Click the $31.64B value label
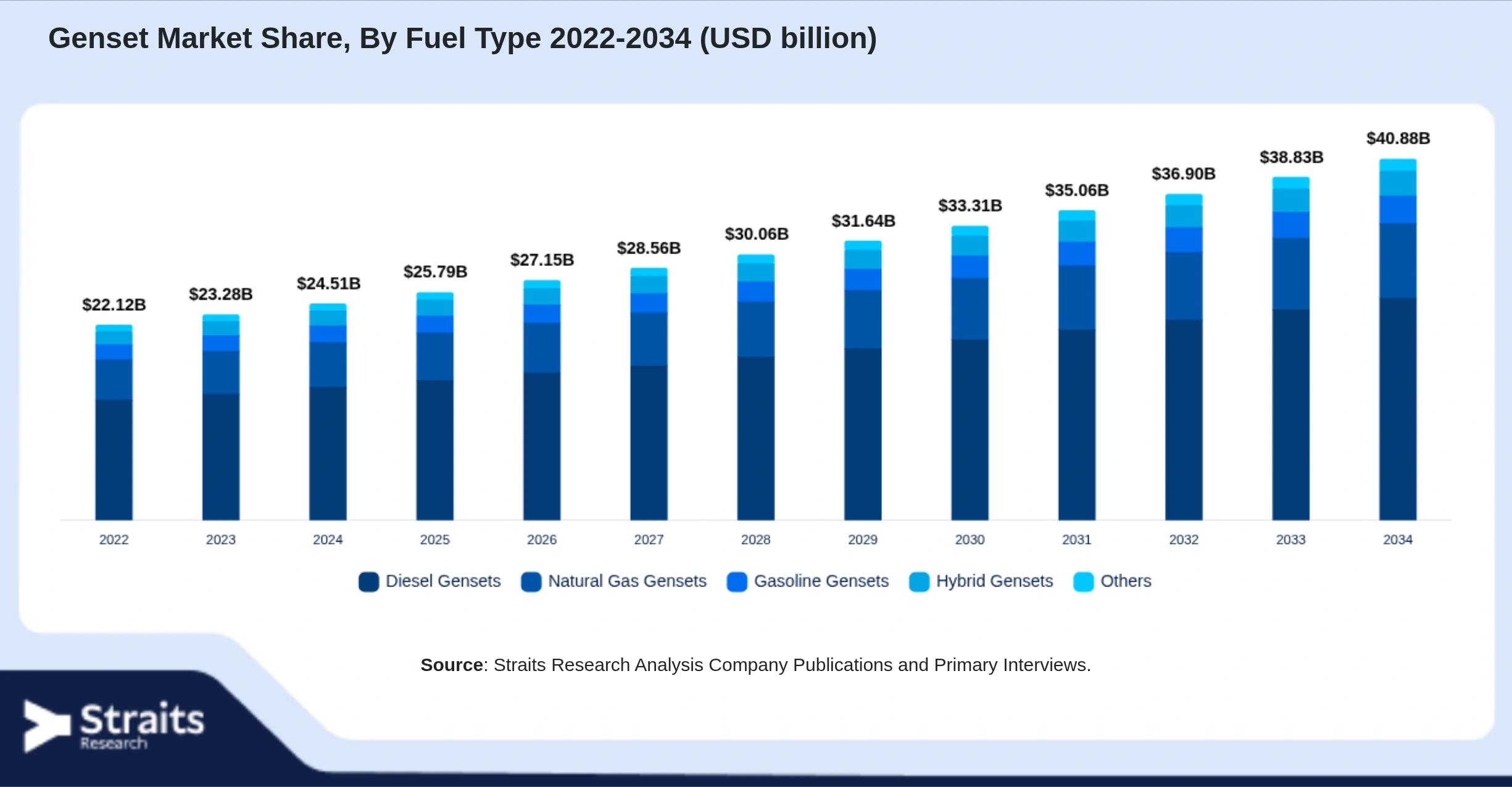 point(863,221)
